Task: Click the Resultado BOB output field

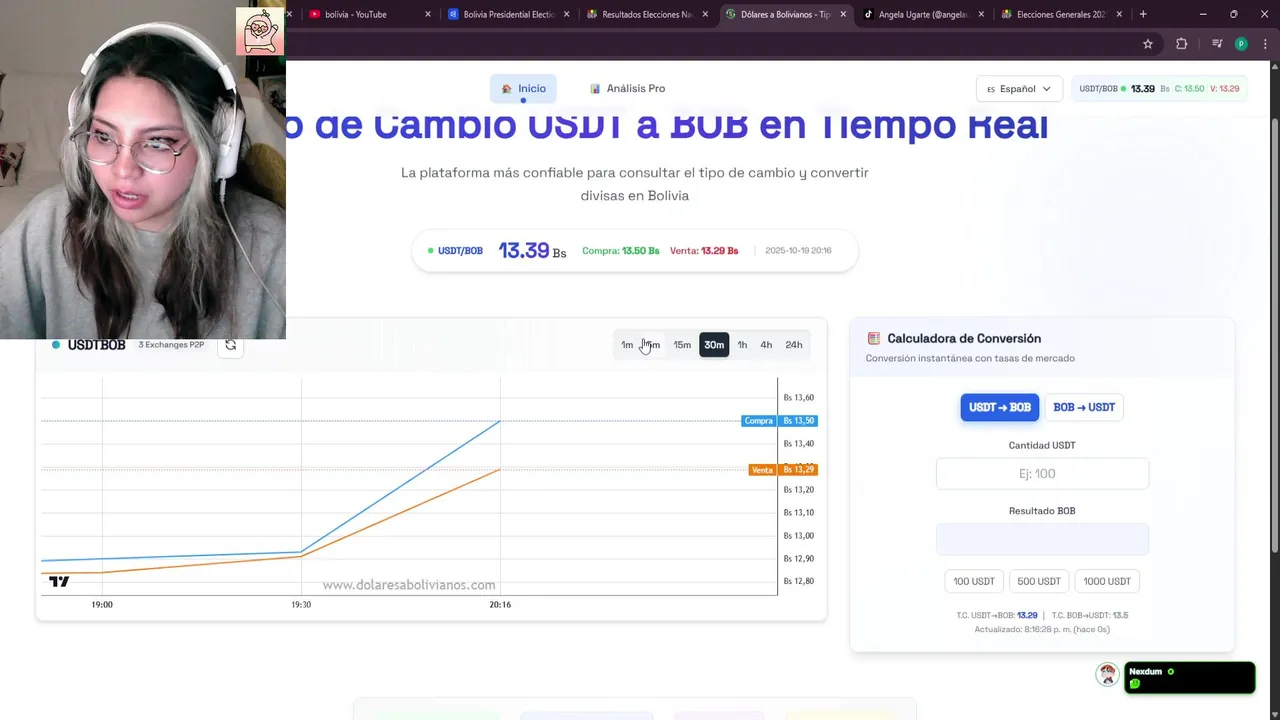Action: 1042,539
